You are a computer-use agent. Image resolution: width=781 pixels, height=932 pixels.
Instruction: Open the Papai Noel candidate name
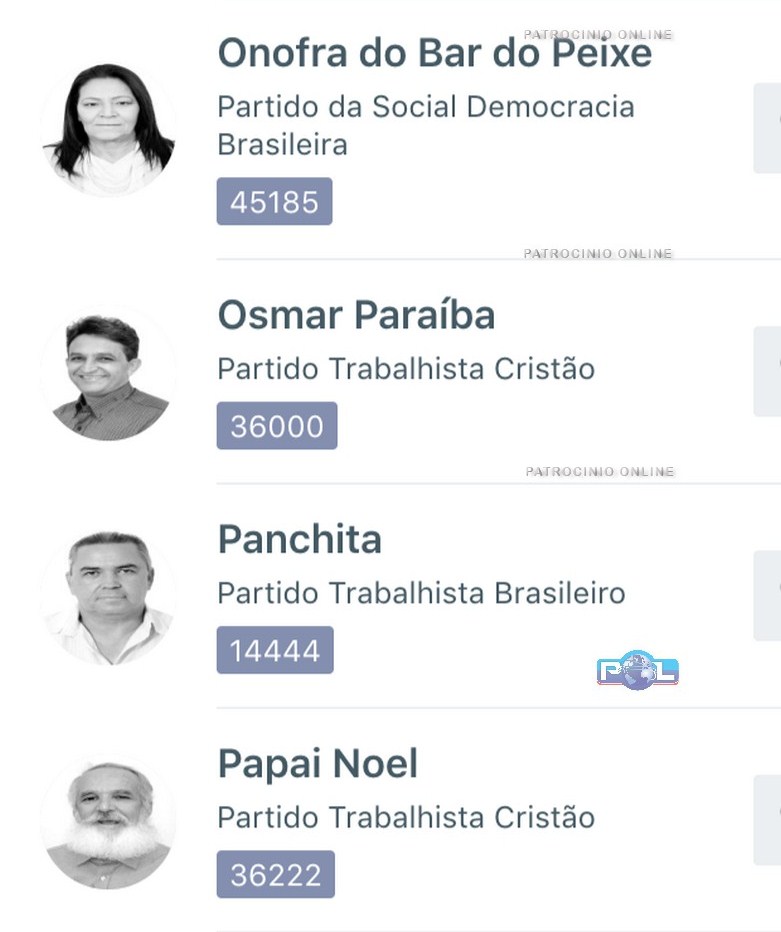(x=317, y=764)
